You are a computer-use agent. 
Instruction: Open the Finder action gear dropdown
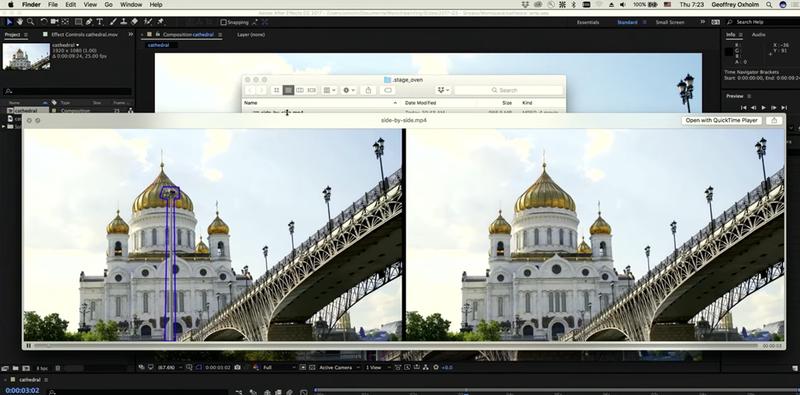tap(349, 90)
